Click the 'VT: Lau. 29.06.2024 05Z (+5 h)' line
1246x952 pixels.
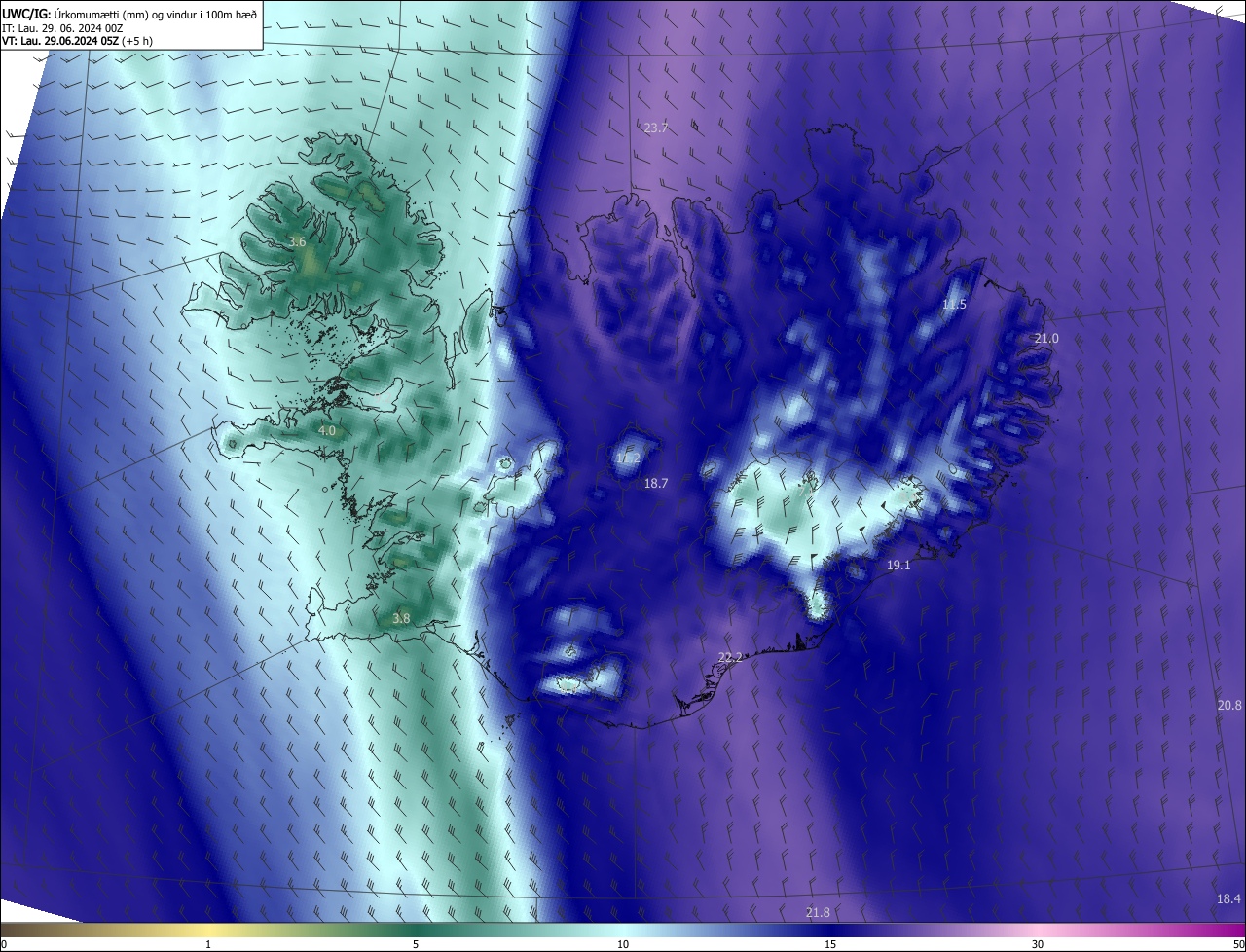click(77, 41)
